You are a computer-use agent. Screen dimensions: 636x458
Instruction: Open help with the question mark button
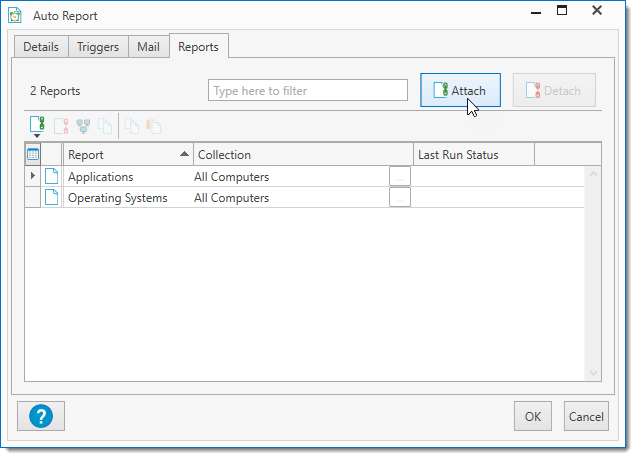coord(41,416)
